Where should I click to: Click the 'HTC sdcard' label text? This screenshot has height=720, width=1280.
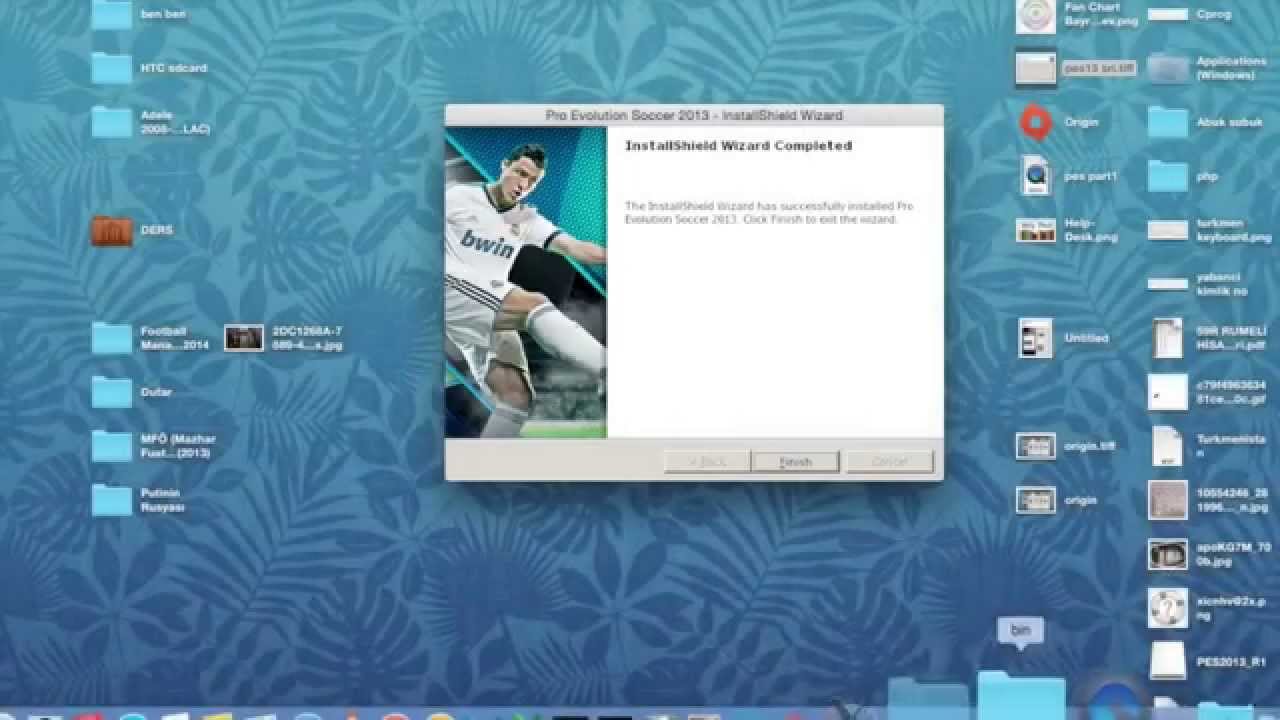point(174,68)
